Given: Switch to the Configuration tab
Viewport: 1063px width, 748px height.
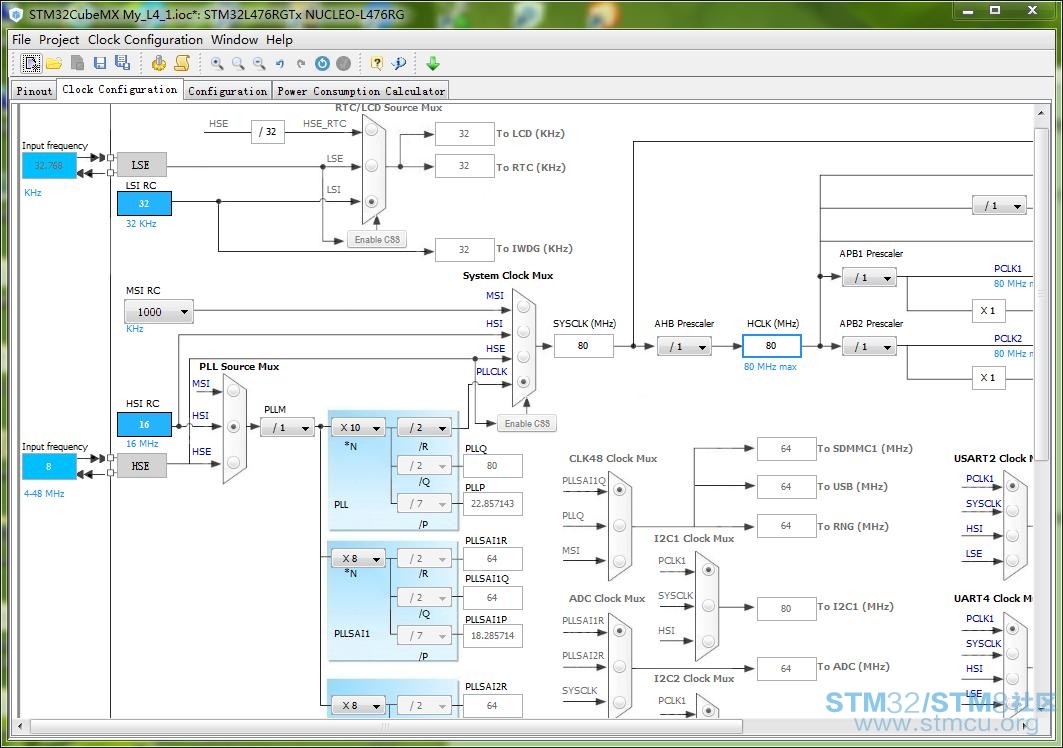Looking at the screenshot, I should 227,90.
